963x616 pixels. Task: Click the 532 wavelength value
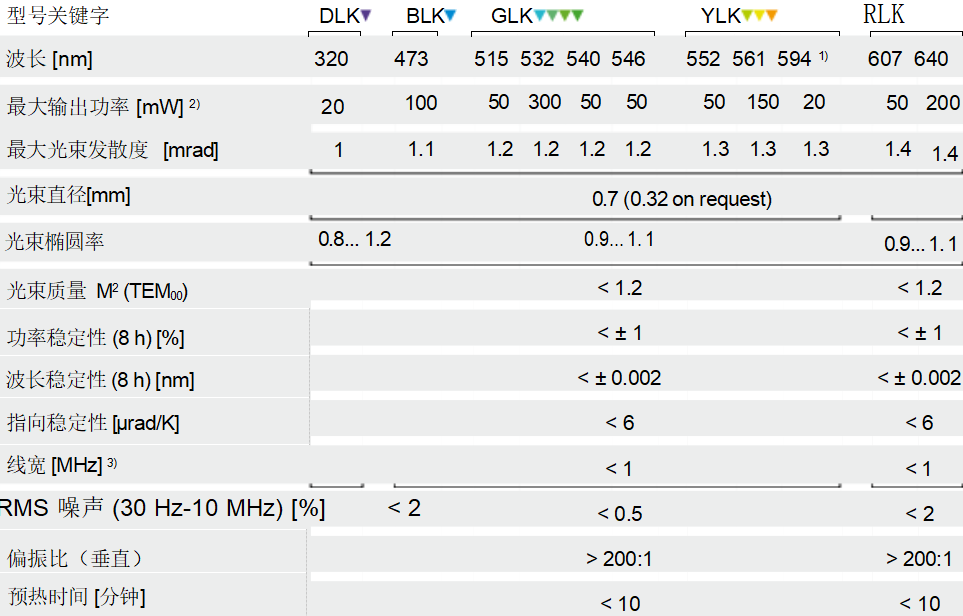[537, 59]
